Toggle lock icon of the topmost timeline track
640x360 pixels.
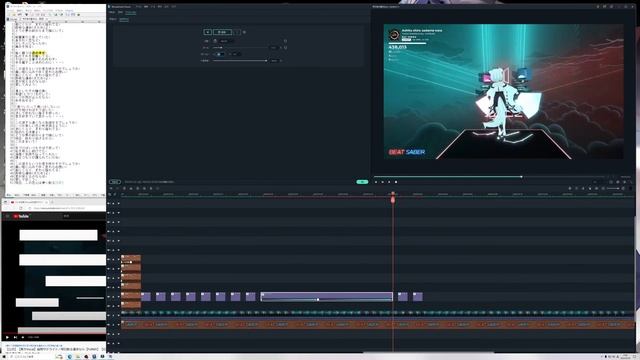[x=113, y=203]
